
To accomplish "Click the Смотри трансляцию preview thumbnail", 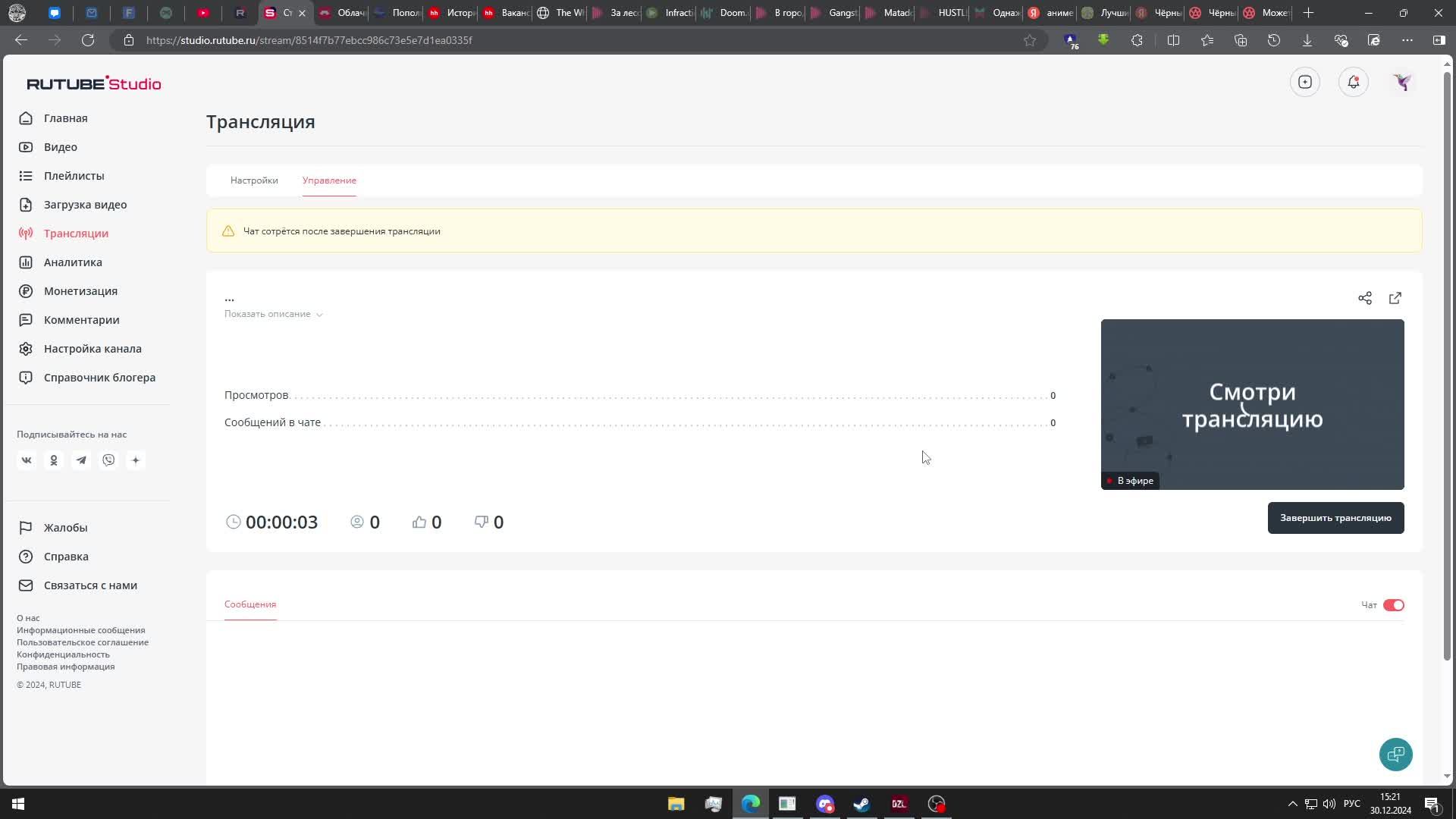I will [x=1252, y=404].
